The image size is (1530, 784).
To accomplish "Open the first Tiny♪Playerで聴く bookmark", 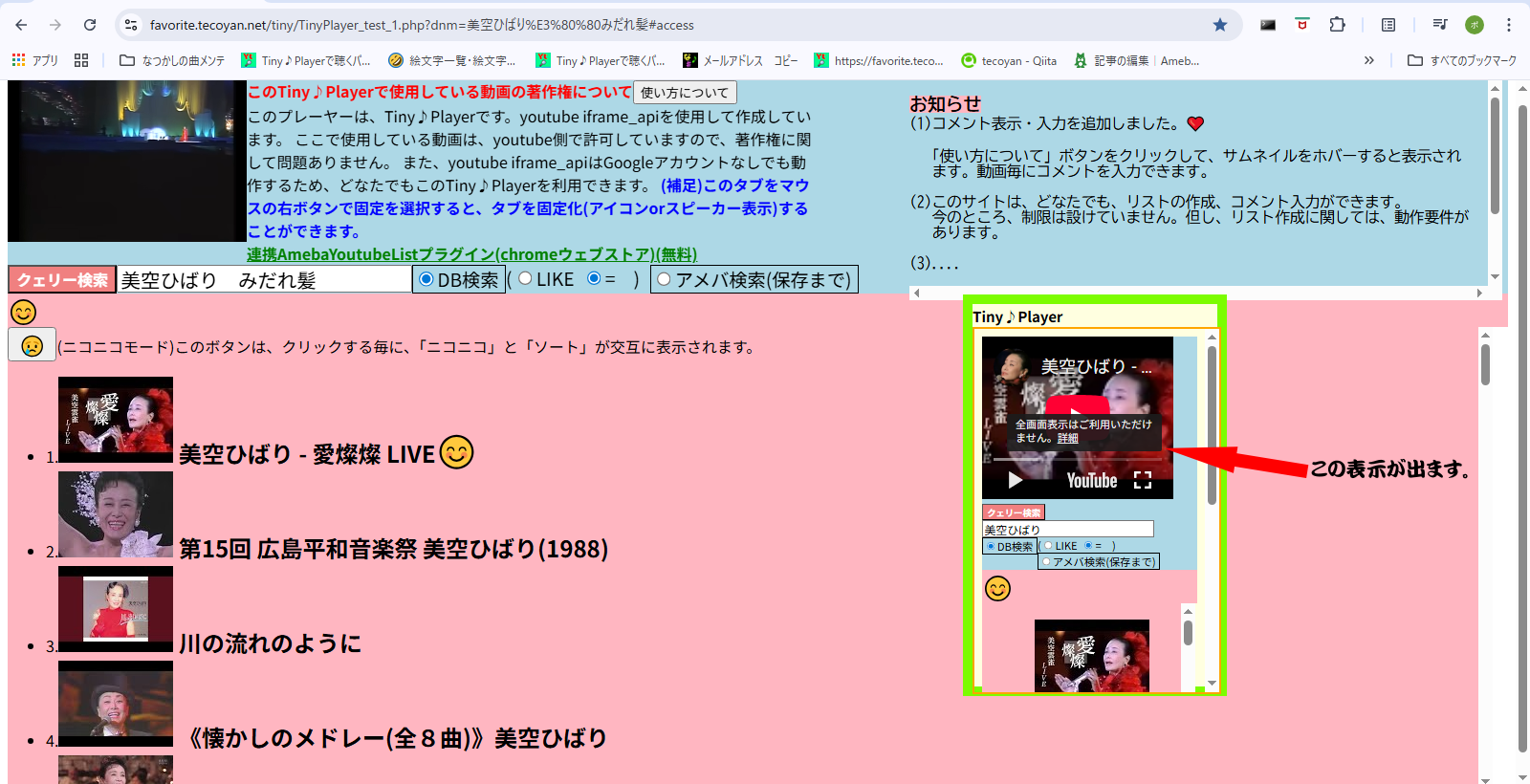I will click(305, 60).
